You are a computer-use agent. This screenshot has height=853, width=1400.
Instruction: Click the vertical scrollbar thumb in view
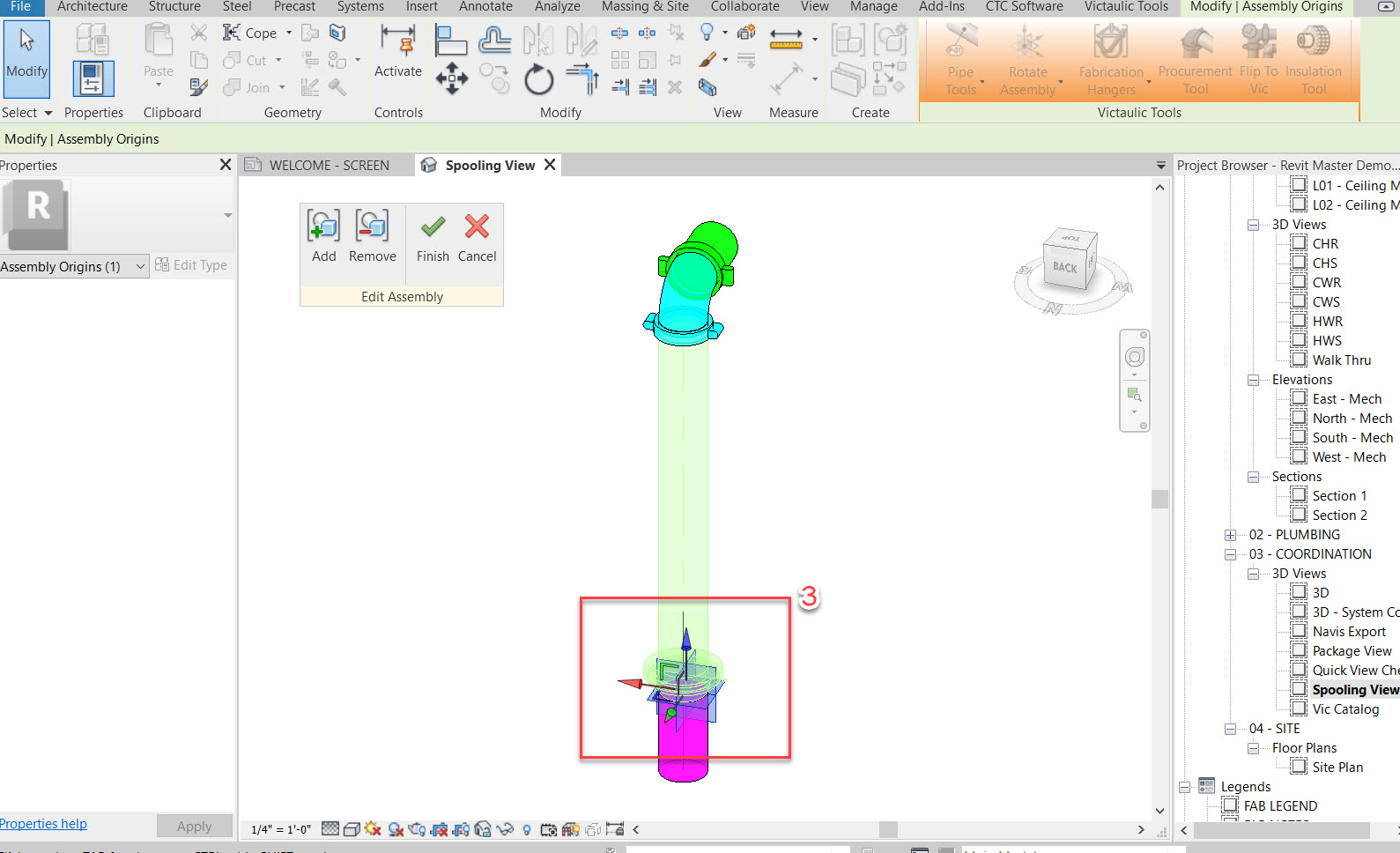[x=1159, y=499]
